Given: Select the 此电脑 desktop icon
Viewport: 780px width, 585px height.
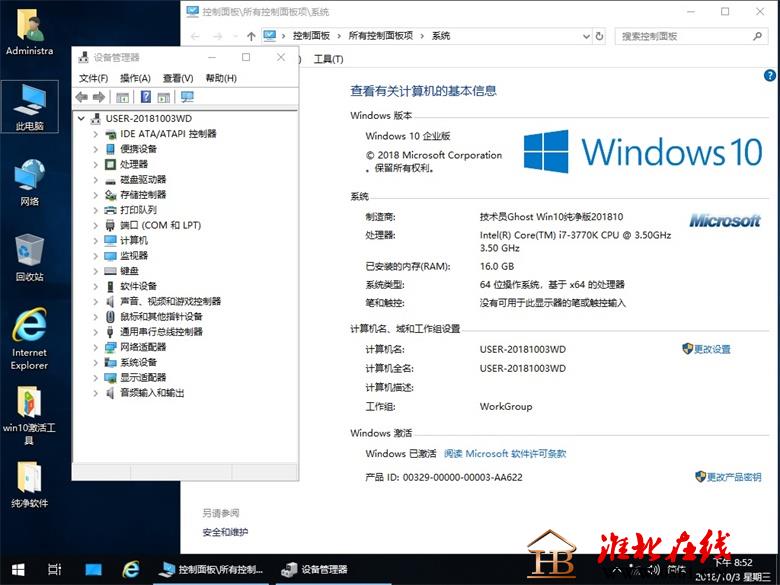Looking at the screenshot, I should click(29, 107).
